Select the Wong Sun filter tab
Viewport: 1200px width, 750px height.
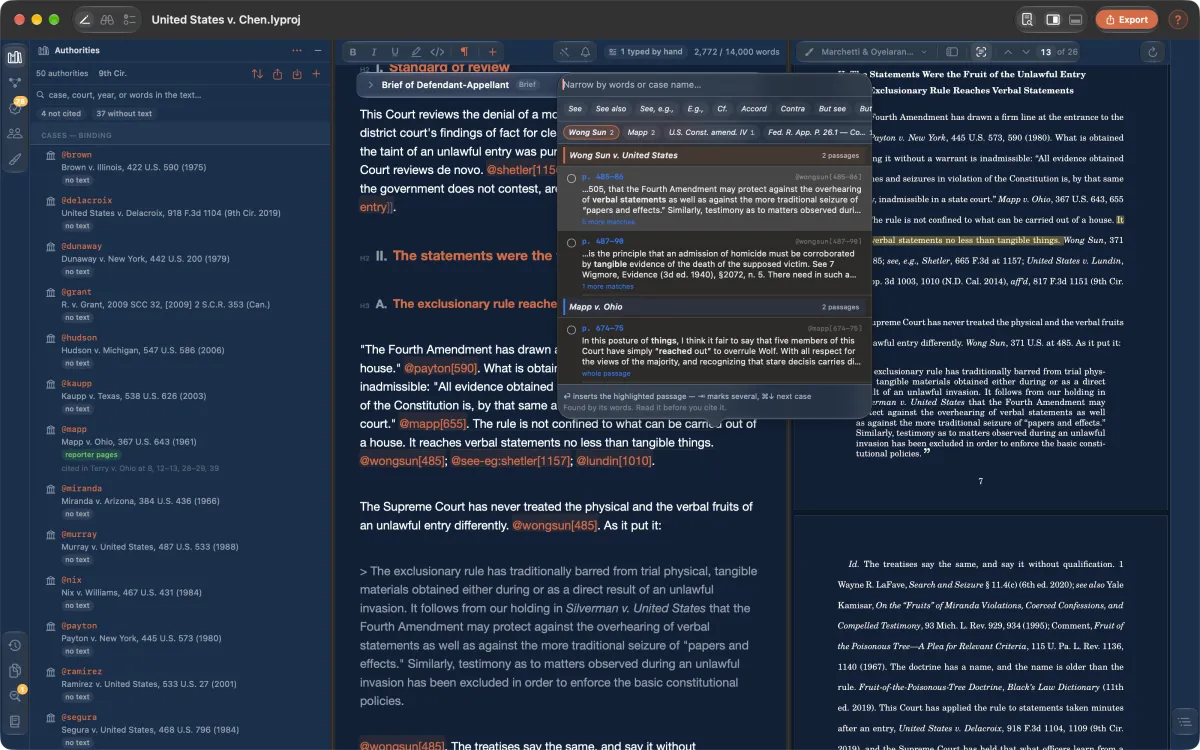click(x=591, y=132)
